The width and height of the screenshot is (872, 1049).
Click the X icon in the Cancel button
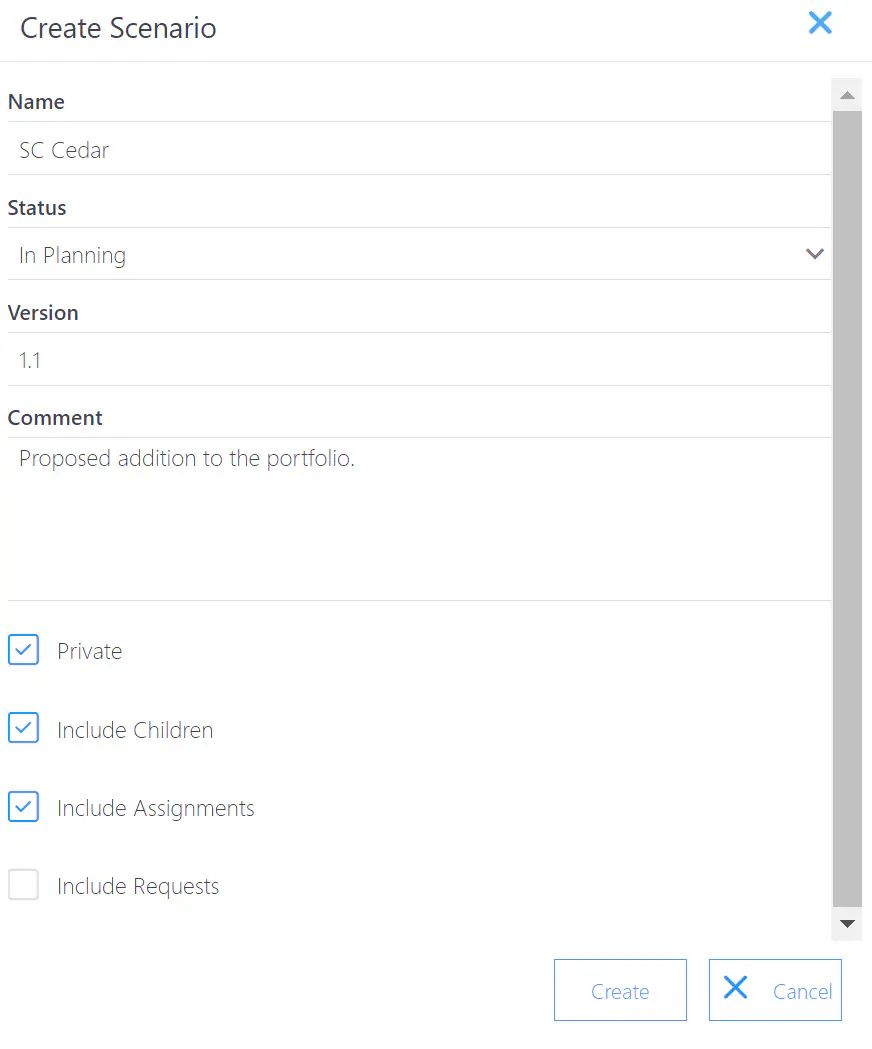click(x=735, y=987)
